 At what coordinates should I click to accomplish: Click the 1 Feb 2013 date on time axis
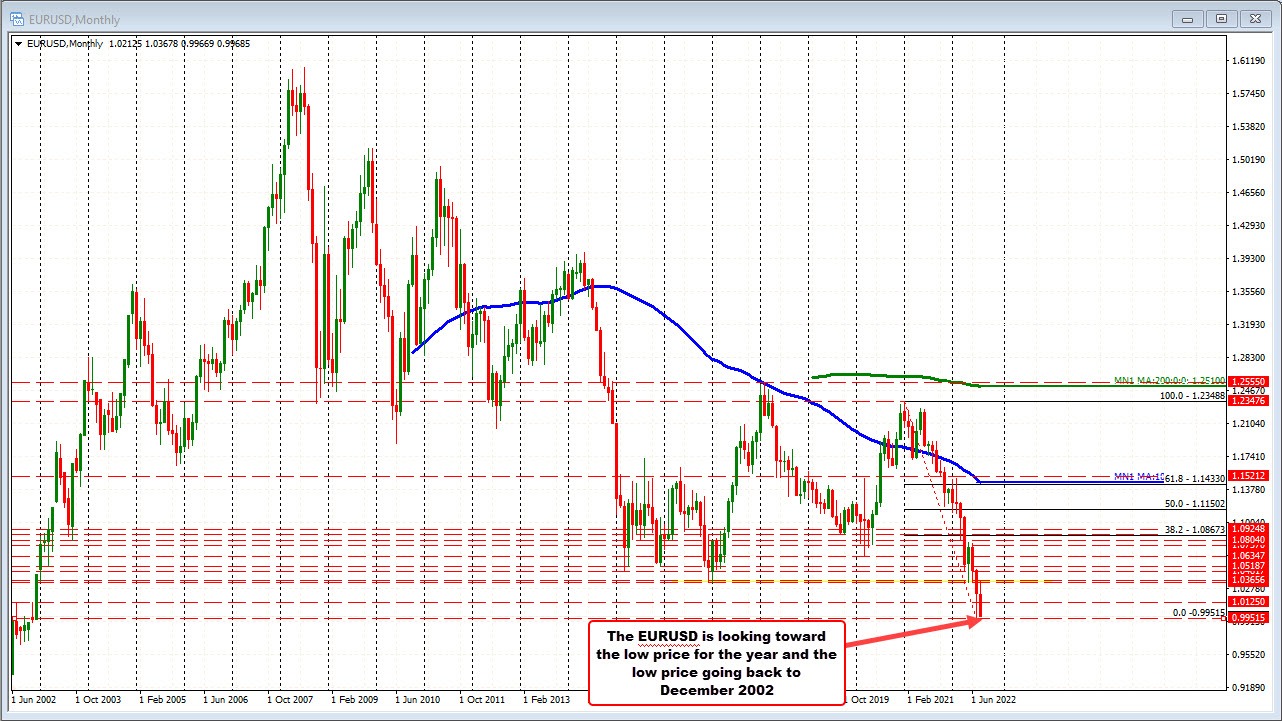pyautogui.click(x=547, y=700)
